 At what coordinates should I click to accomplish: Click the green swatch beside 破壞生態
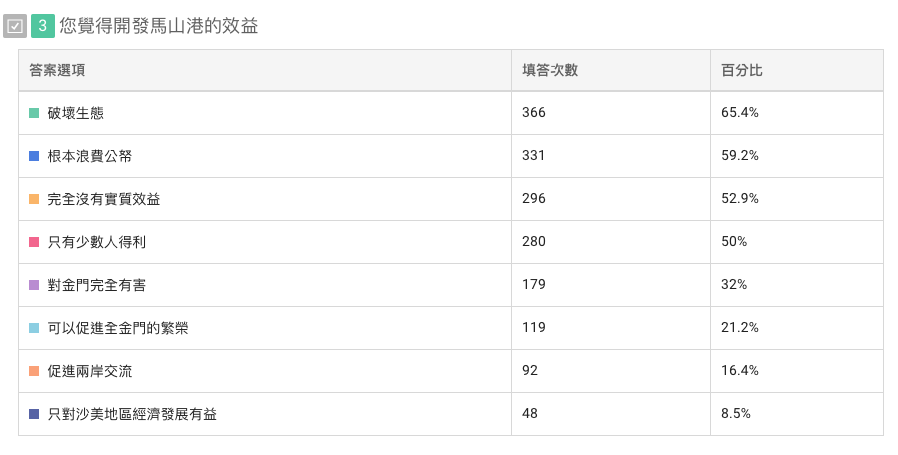click(34, 113)
